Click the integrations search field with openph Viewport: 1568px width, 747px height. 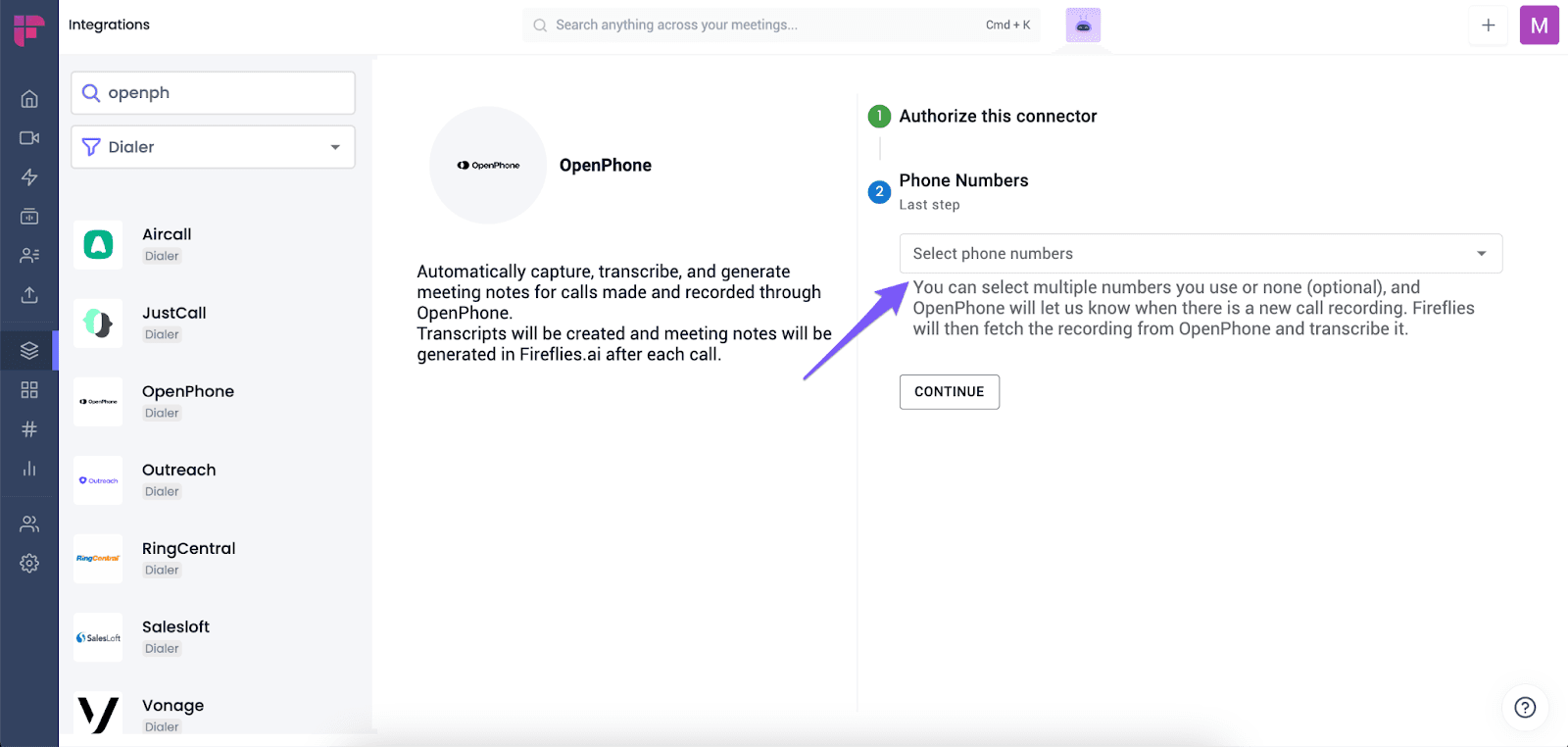213,93
